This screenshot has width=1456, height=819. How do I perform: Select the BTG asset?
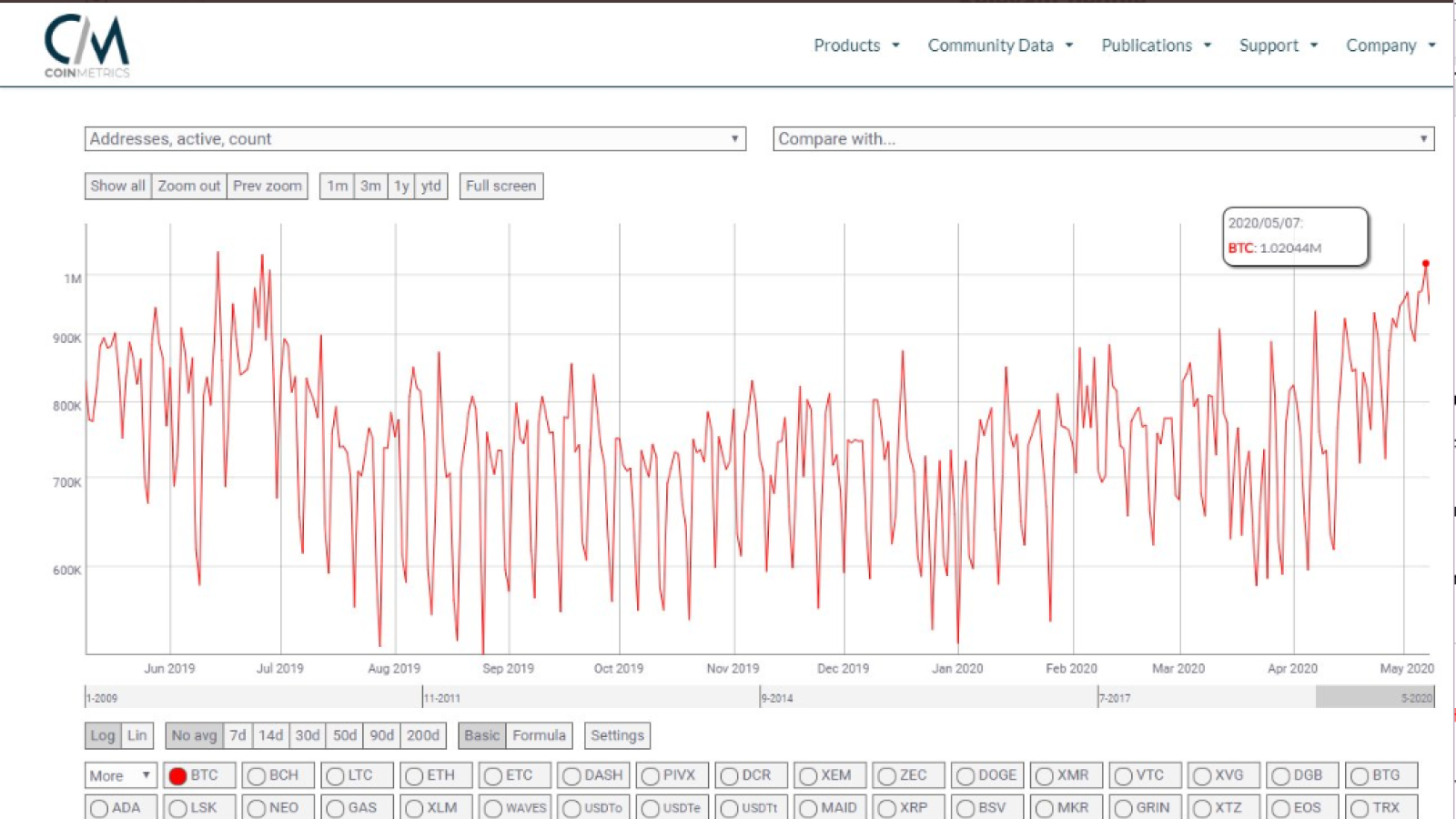[x=1381, y=775]
